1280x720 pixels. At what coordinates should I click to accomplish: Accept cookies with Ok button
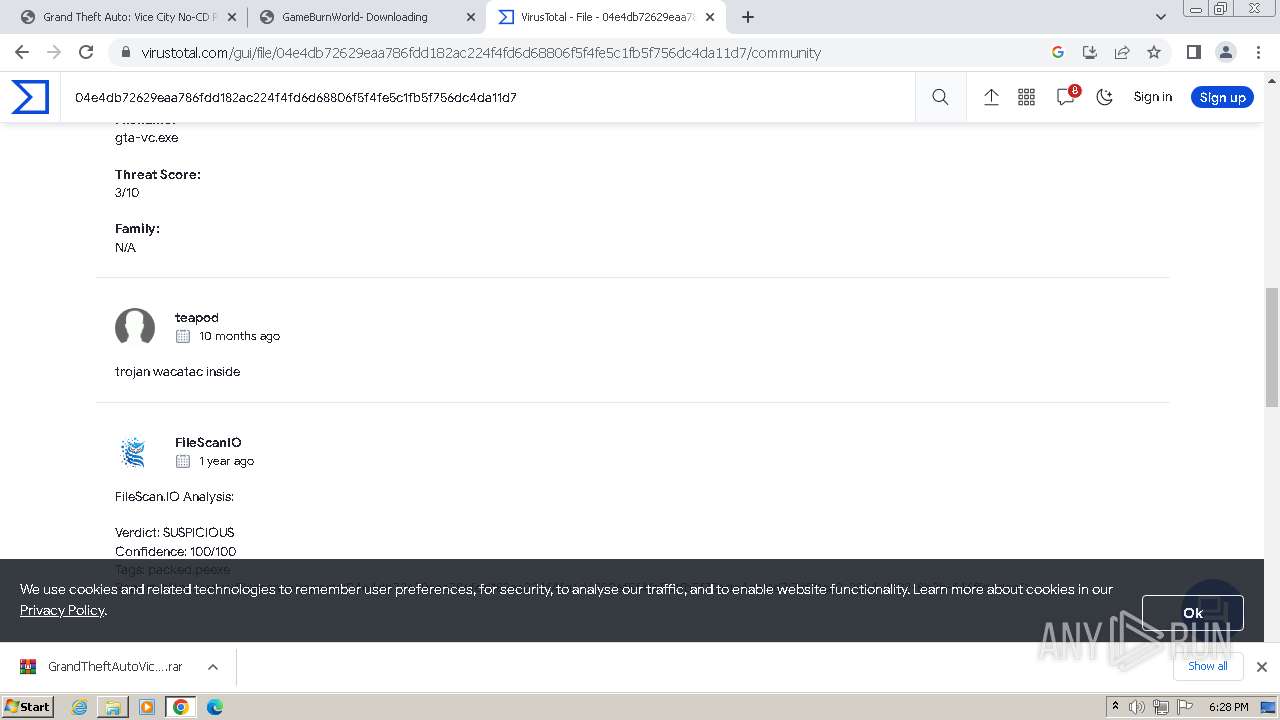click(1192, 613)
